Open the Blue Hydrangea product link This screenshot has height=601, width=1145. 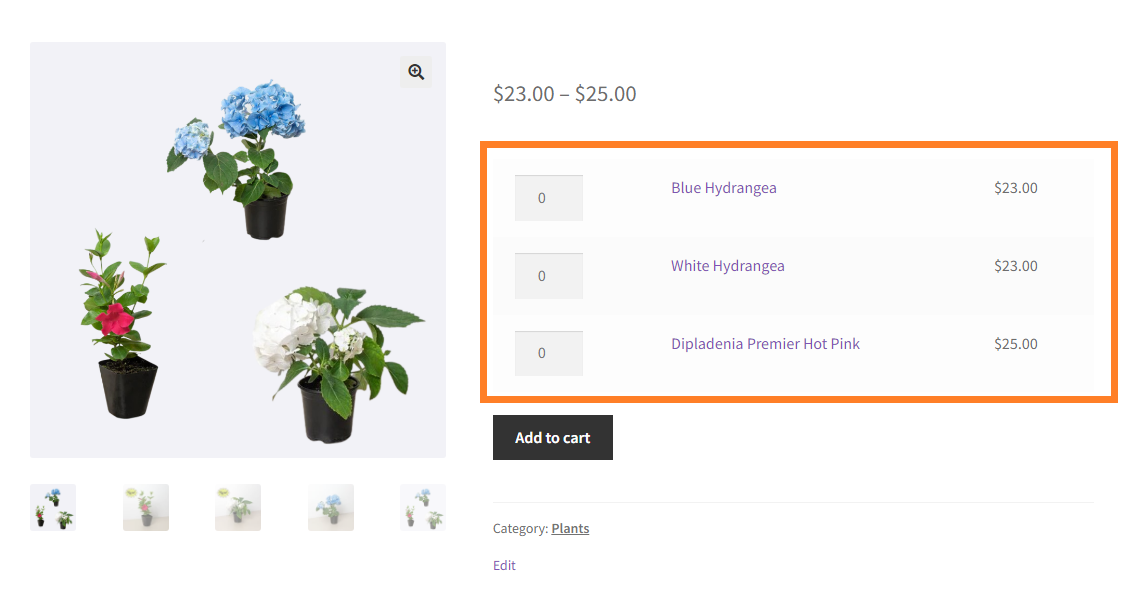pyautogui.click(x=724, y=188)
